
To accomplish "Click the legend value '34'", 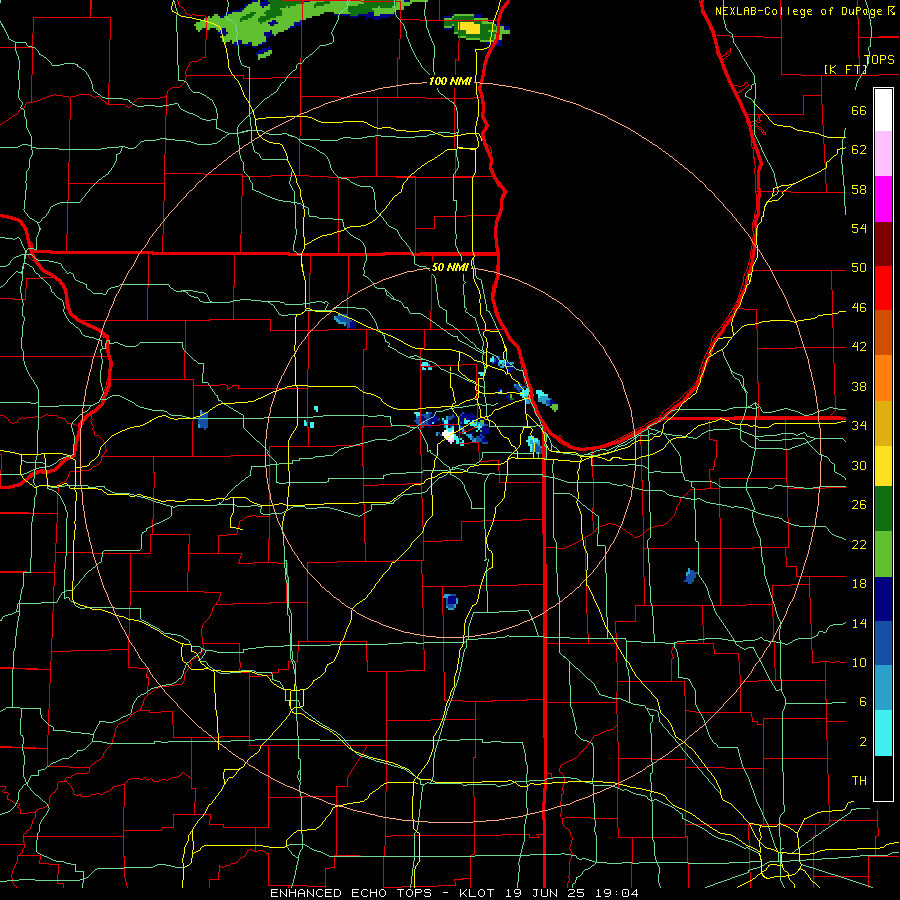I will (x=859, y=425).
